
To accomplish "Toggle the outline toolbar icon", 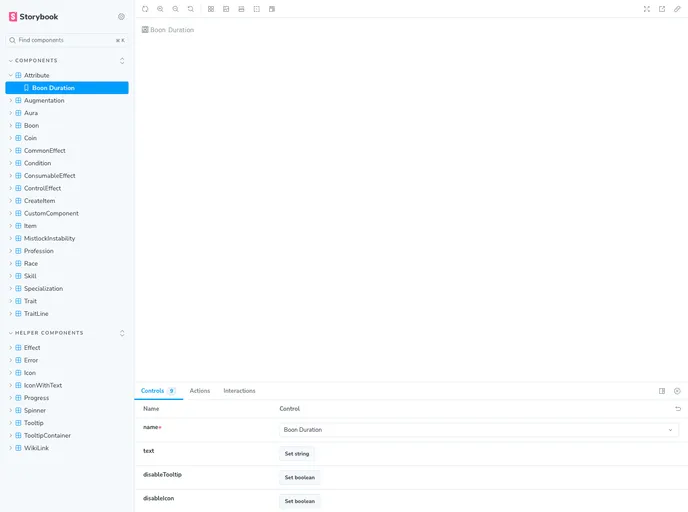I will pyautogui.click(x=257, y=9).
